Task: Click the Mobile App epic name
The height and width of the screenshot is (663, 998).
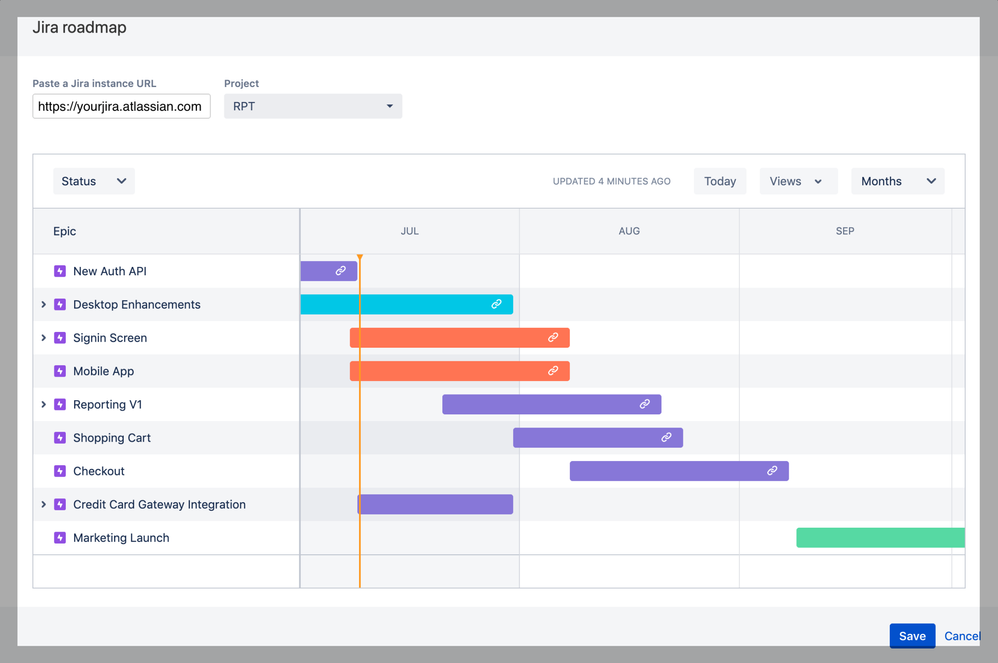Action: click(x=104, y=371)
